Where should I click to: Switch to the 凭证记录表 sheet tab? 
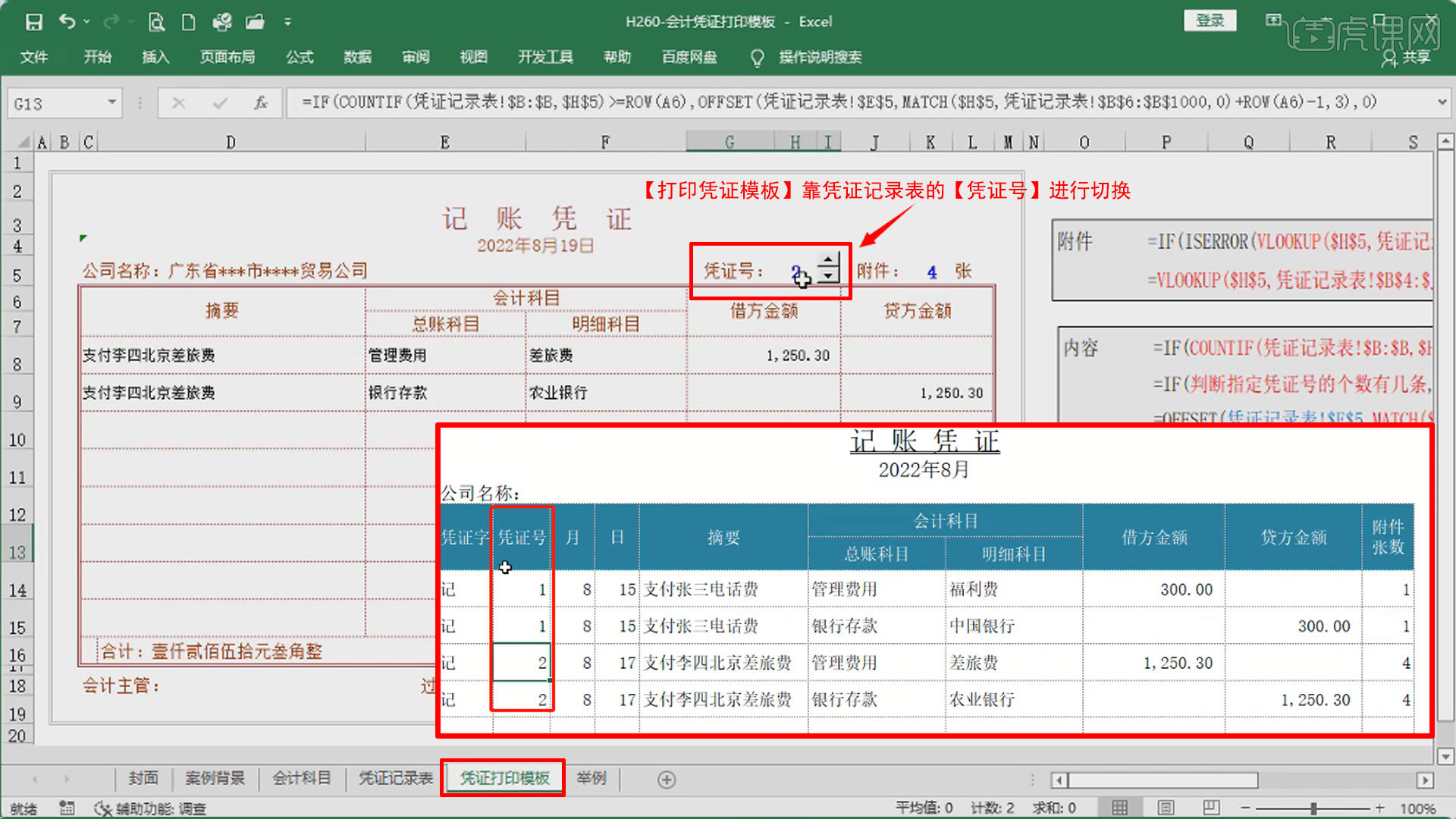coord(395,779)
